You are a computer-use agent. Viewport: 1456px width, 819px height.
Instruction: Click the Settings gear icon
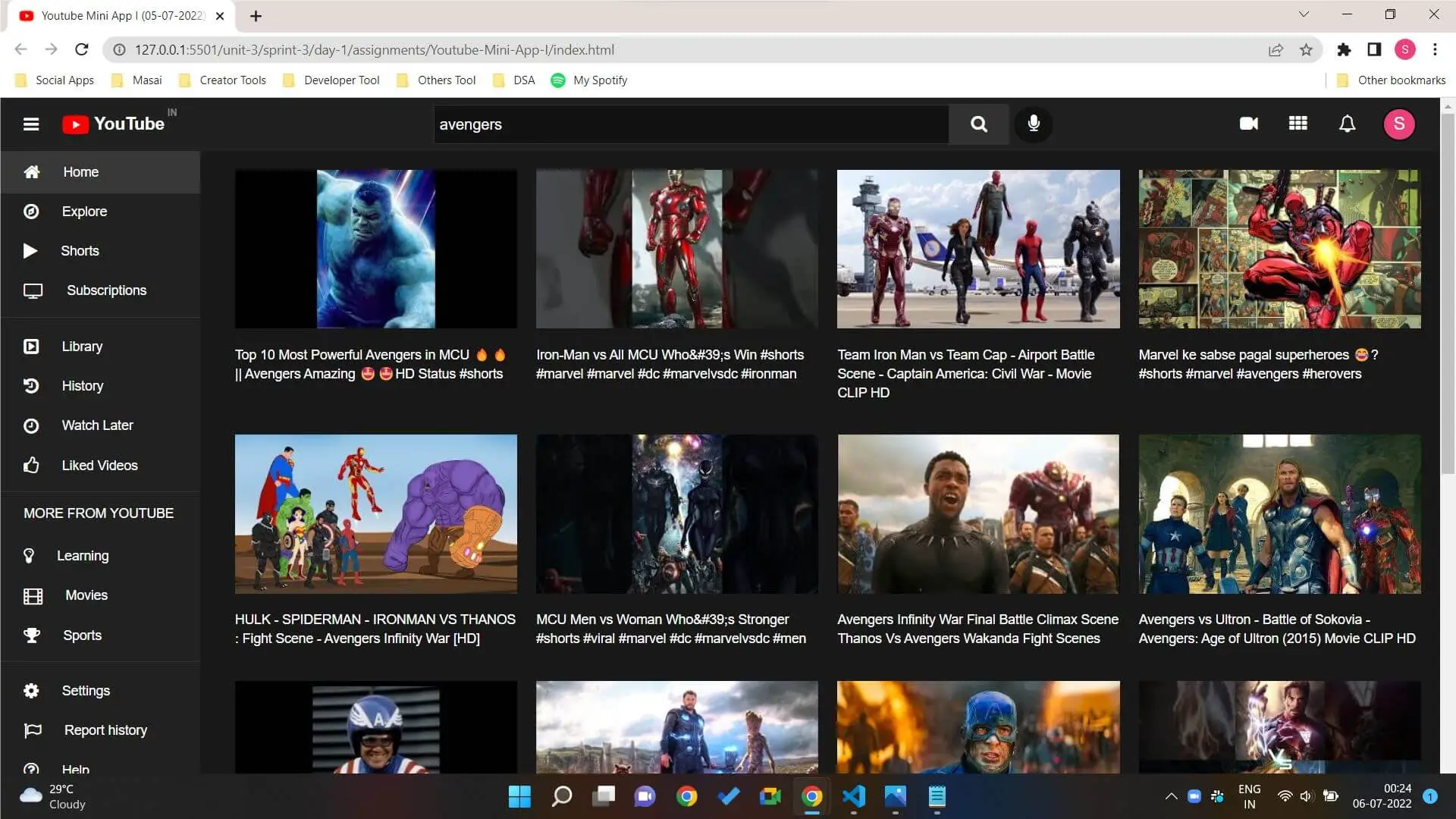pos(31,691)
